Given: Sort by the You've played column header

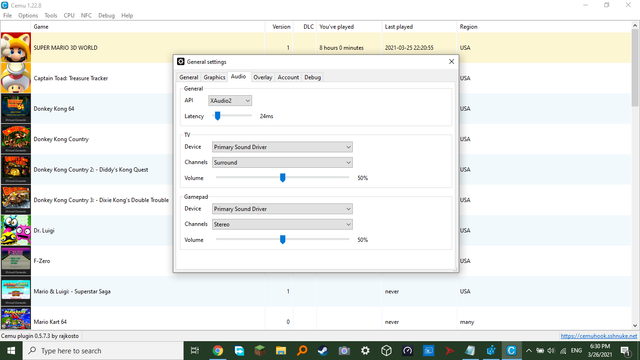Looking at the screenshot, I should coord(349,27).
